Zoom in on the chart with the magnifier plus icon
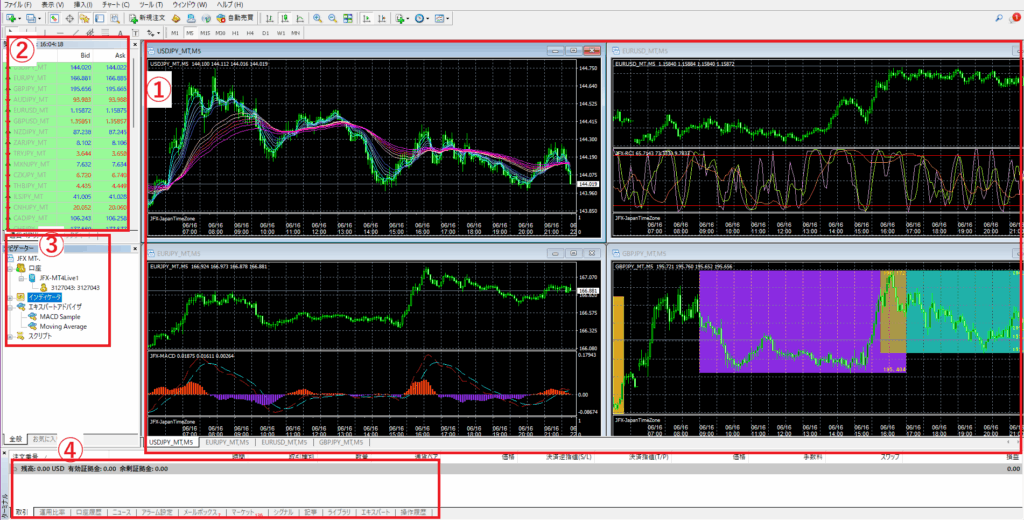Viewport: 1024px width, 520px height. (x=317, y=18)
